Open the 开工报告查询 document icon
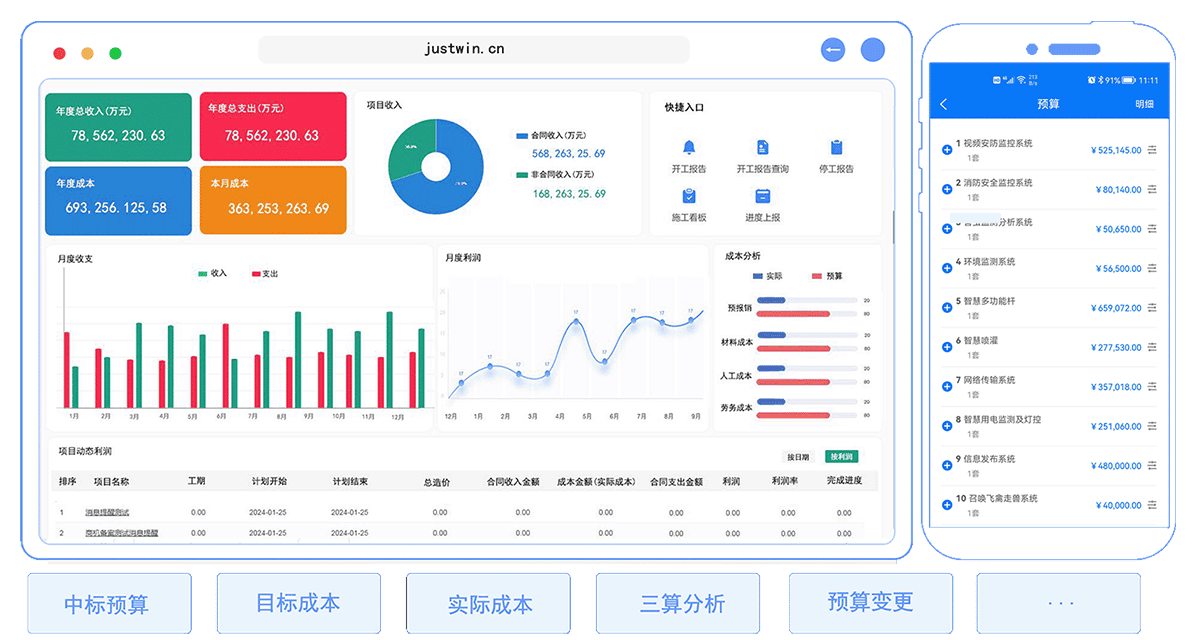Viewport: 1200px width, 640px height. [762, 148]
